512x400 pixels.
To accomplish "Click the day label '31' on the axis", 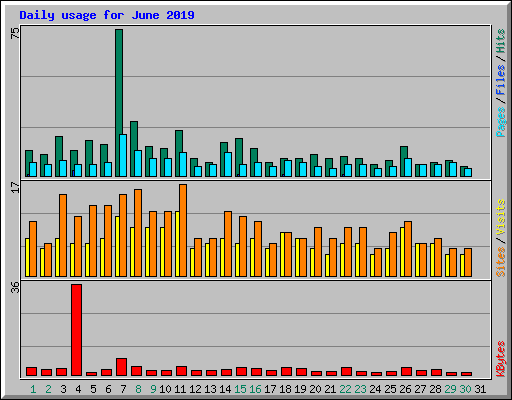I will click(480, 389).
